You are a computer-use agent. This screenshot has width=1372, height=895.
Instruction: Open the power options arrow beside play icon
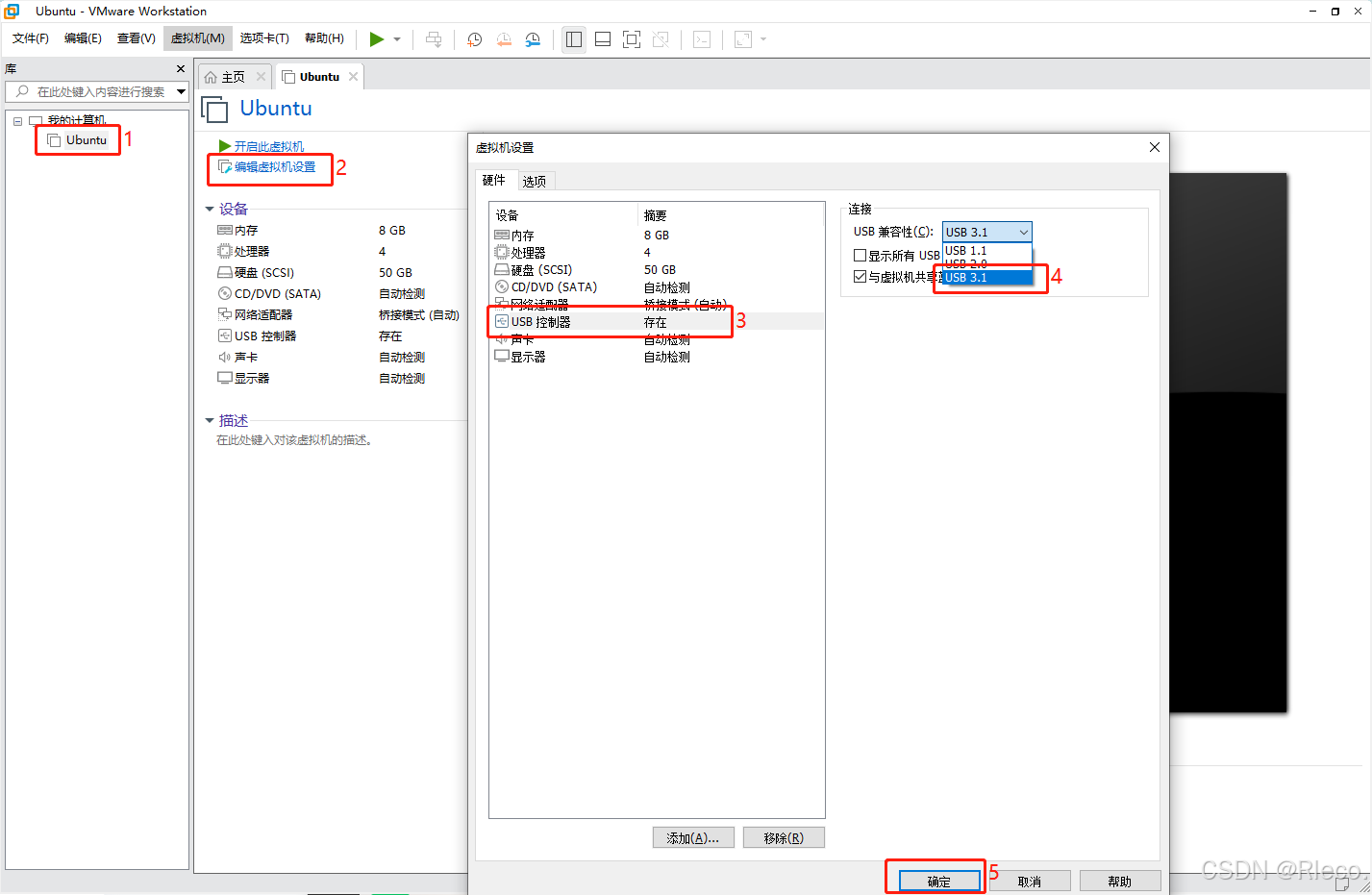pyautogui.click(x=397, y=39)
